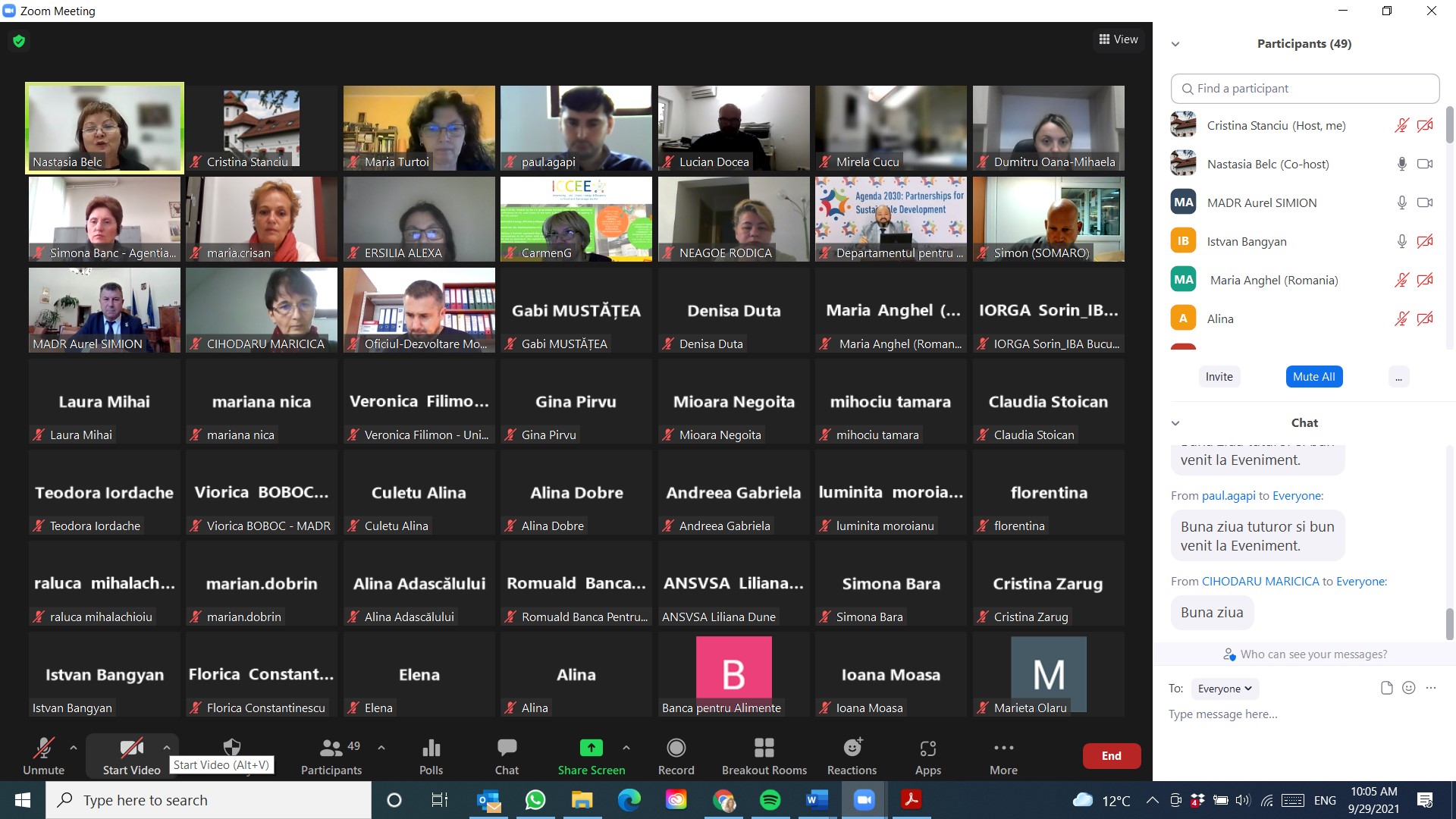Click the file attachment icon in chat
Screen dimensions: 1456x819
tap(1386, 688)
